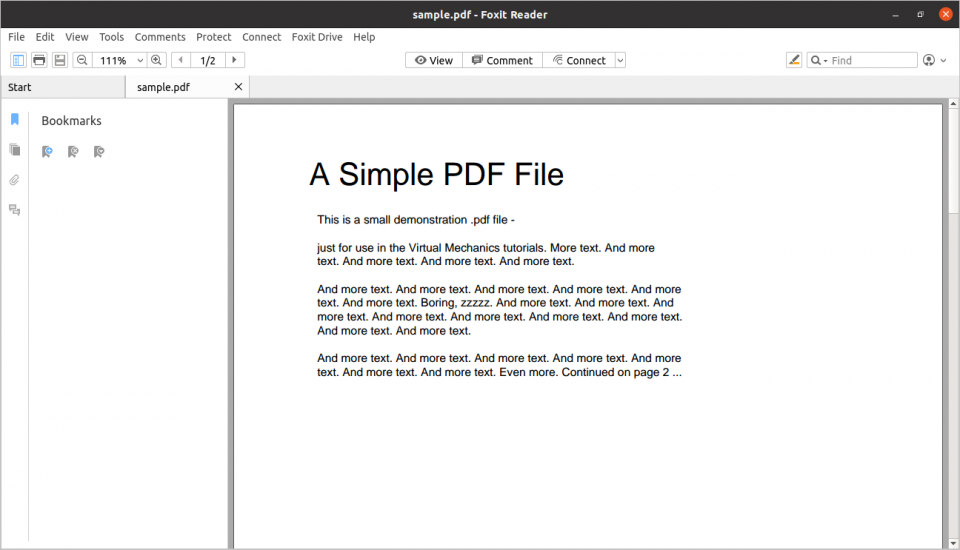The height and width of the screenshot is (550, 960).
Task: Open the Edit menu
Action: coord(45,37)
